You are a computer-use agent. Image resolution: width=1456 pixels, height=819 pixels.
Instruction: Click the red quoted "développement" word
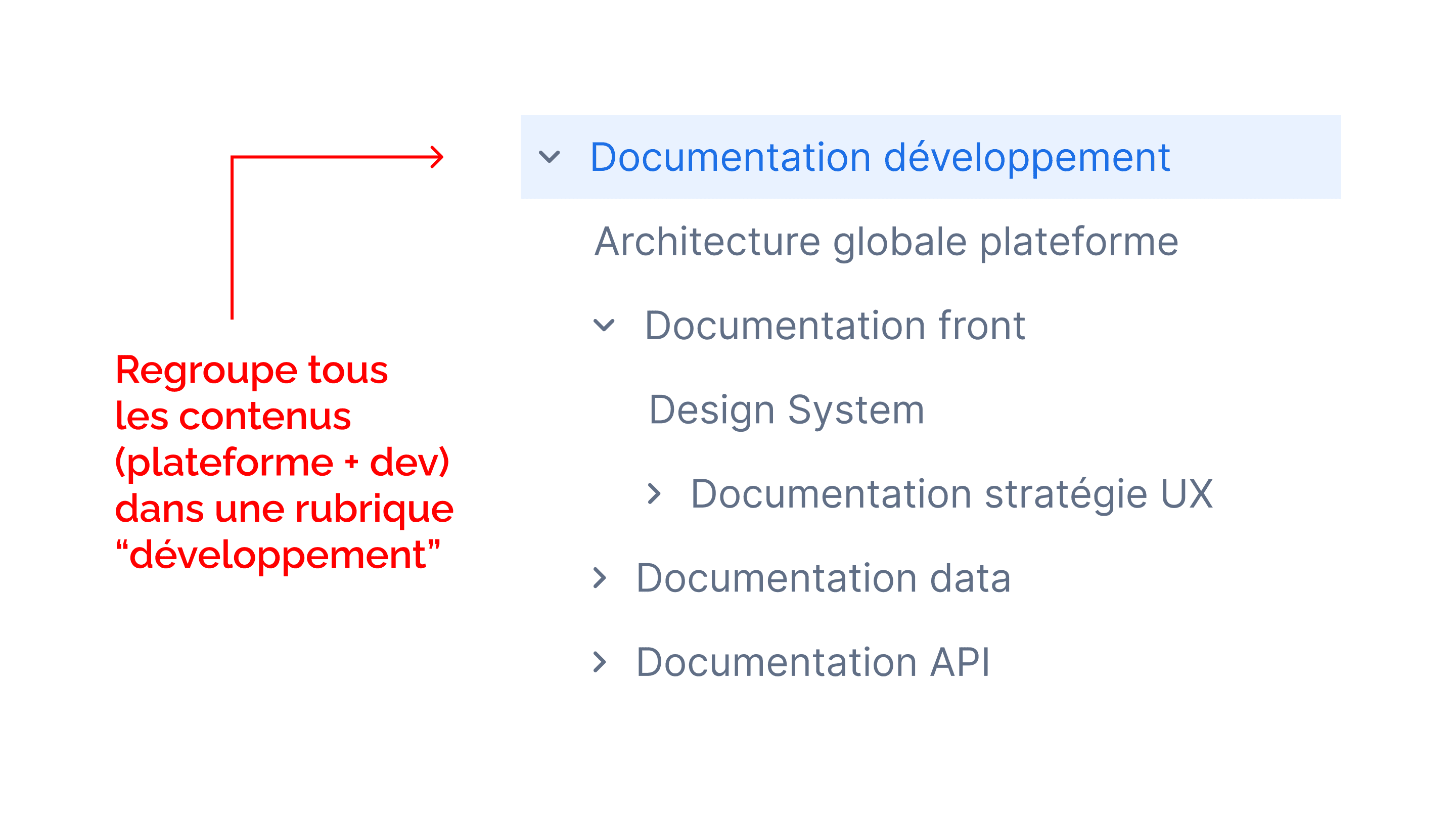click(278, 555)
